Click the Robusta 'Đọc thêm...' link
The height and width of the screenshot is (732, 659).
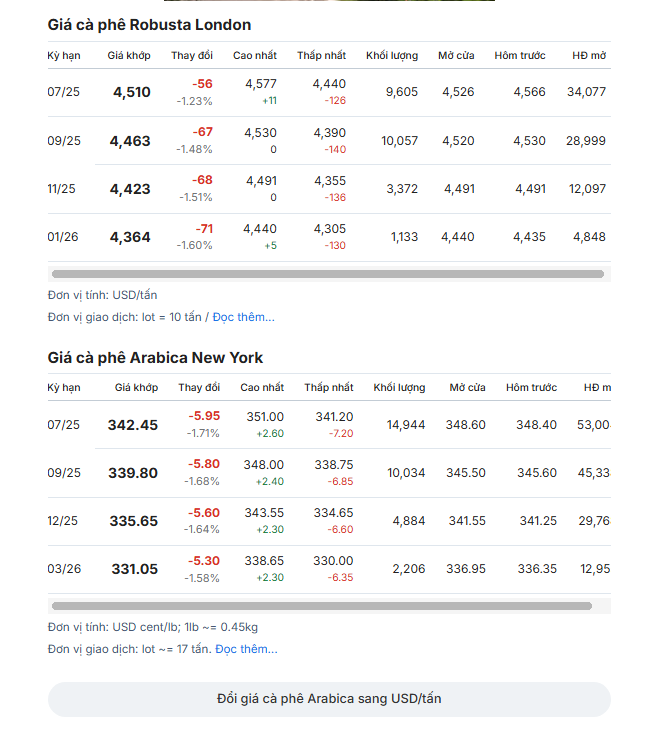pos(244,317)
